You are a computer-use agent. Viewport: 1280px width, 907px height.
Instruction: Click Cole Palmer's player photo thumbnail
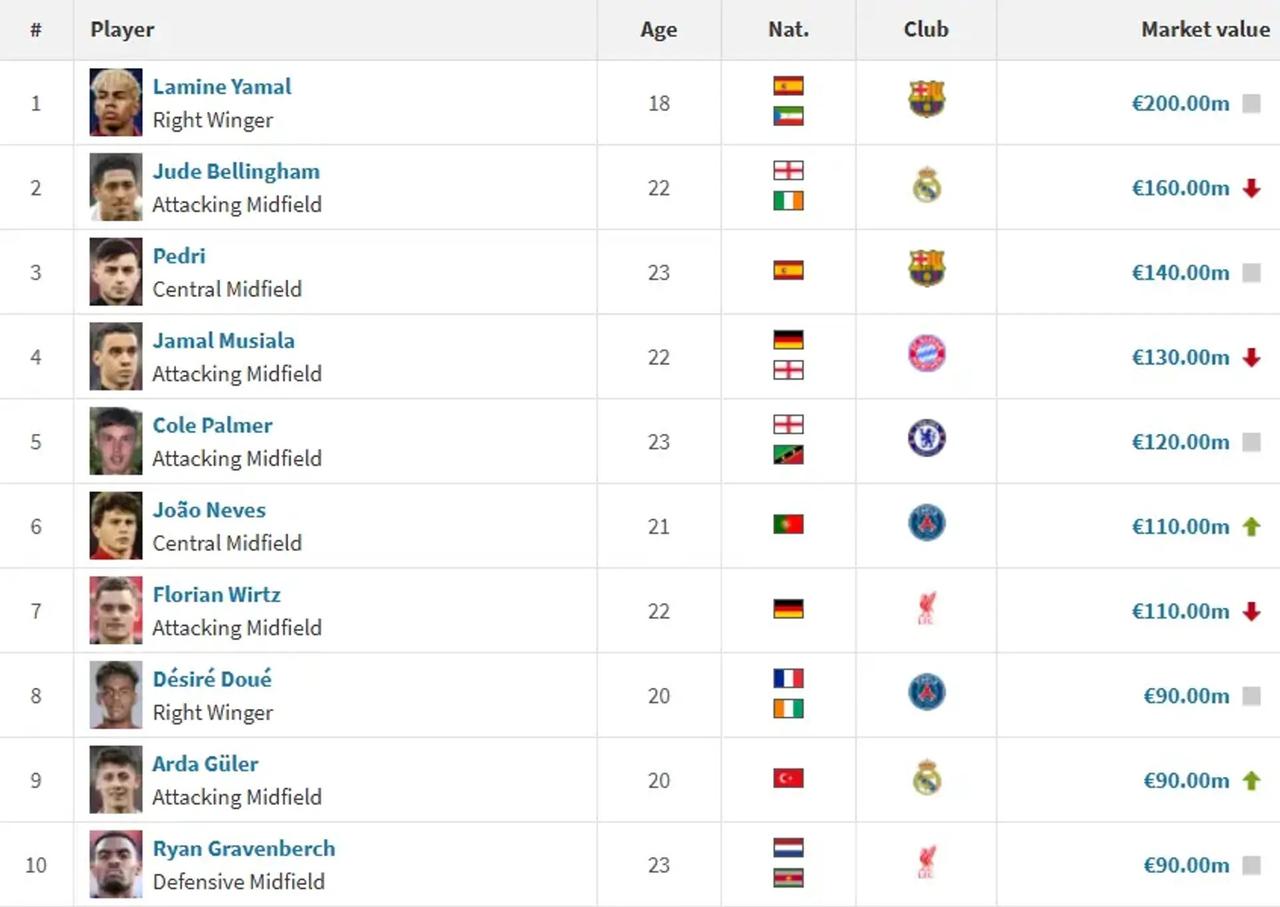coord(116,441)
